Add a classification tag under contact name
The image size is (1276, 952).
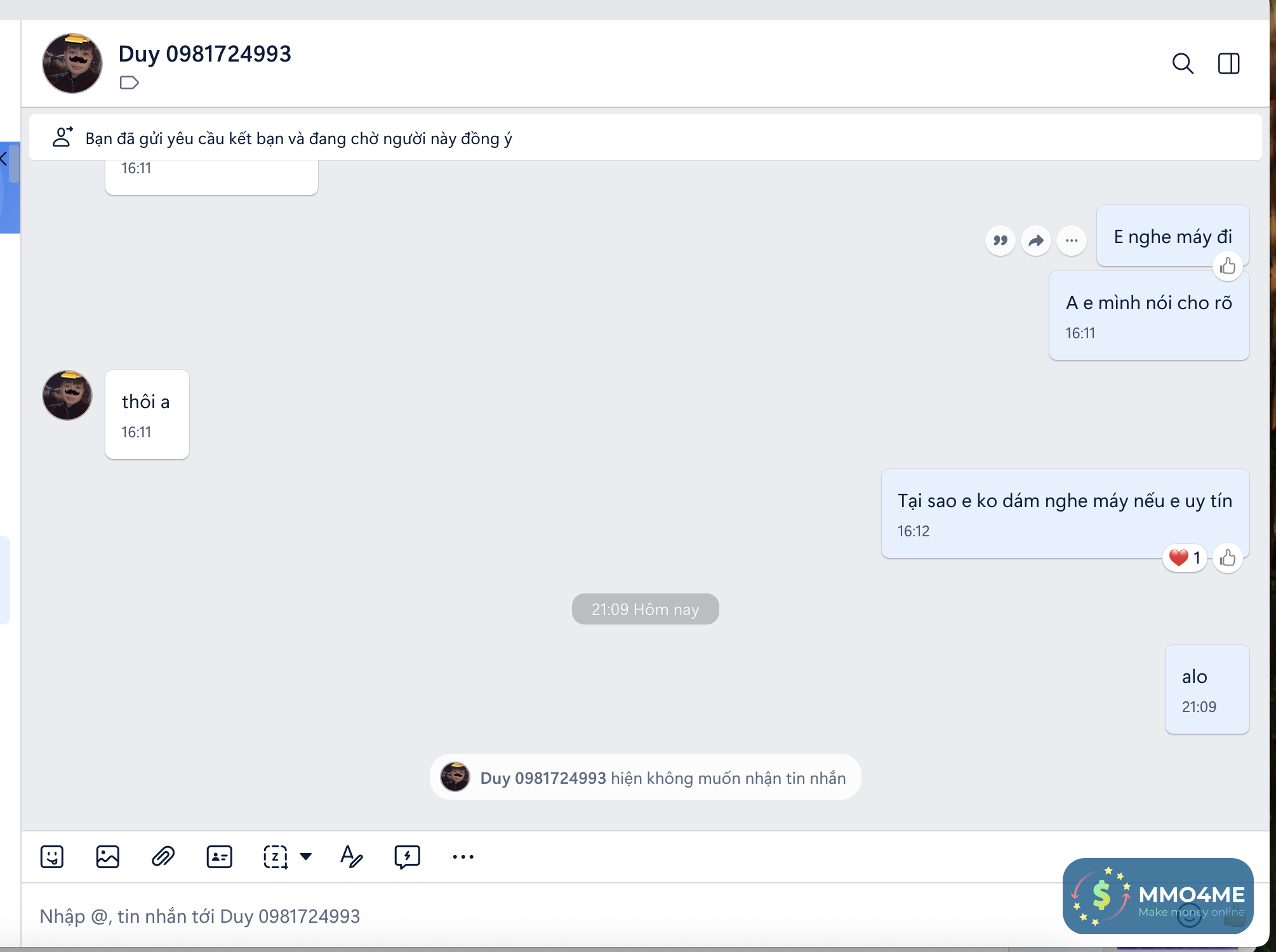(x=129, y=83)
